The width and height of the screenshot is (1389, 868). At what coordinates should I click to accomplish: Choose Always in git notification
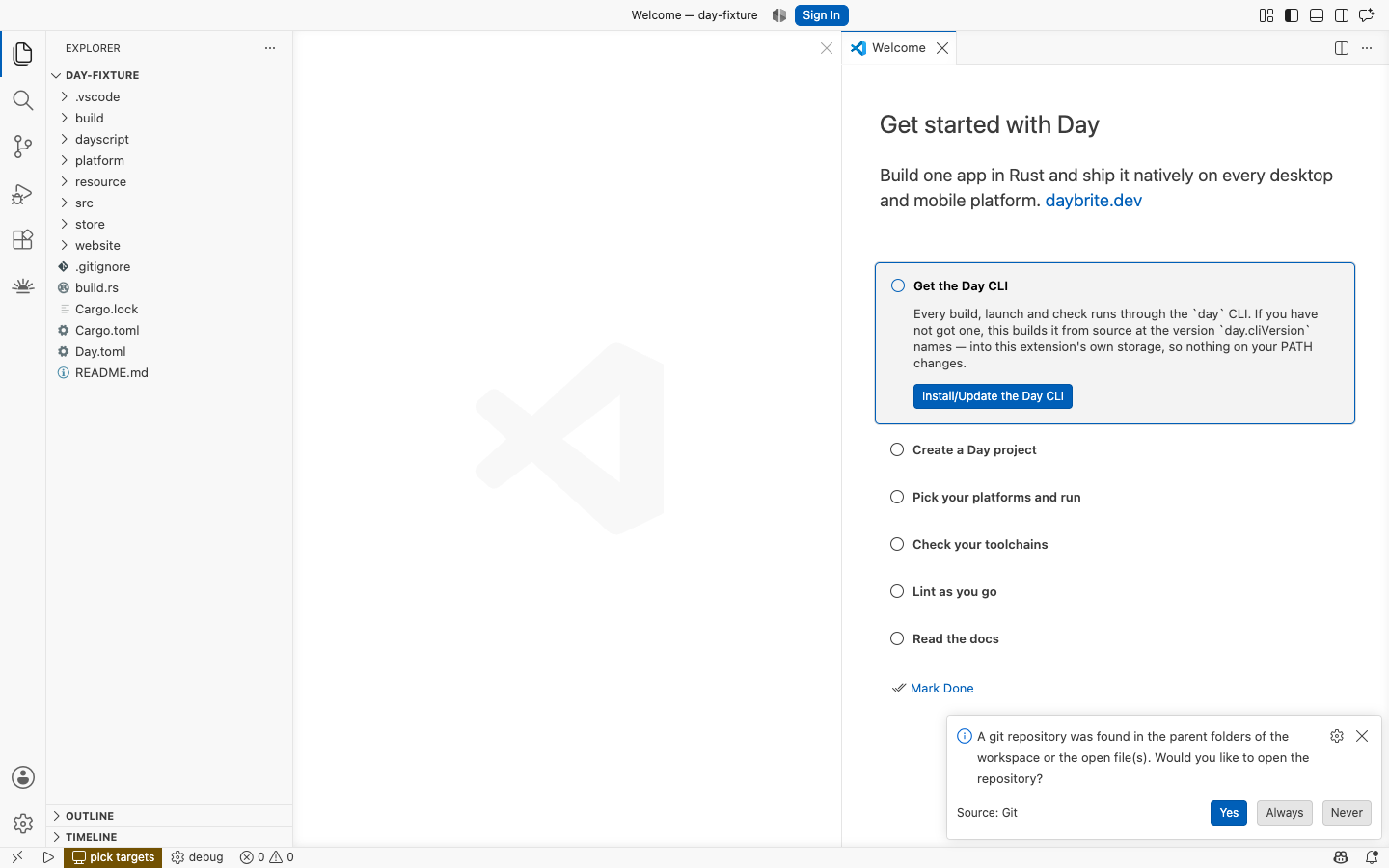[x=1285, y=813]
